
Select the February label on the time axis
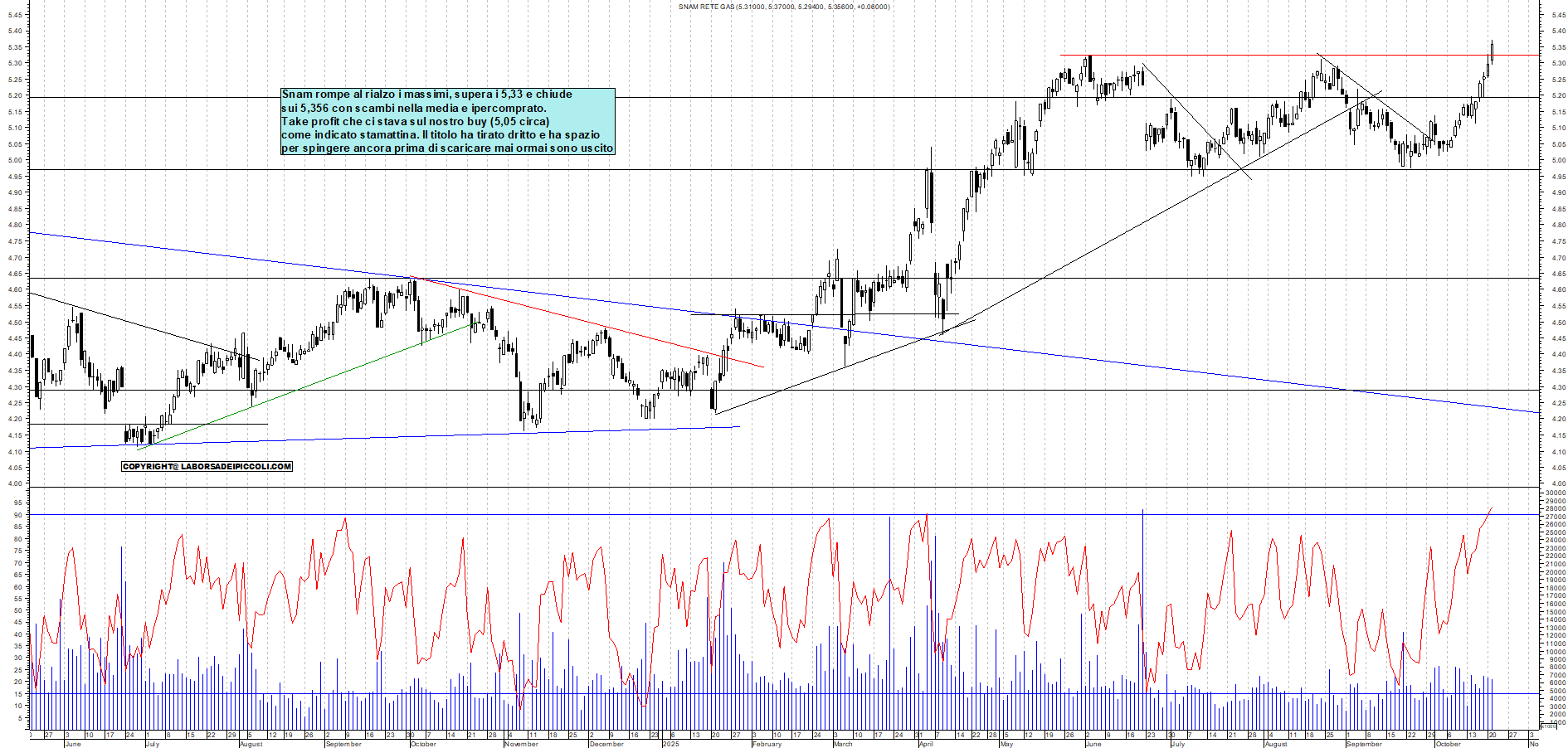click(x=767, y=744)
